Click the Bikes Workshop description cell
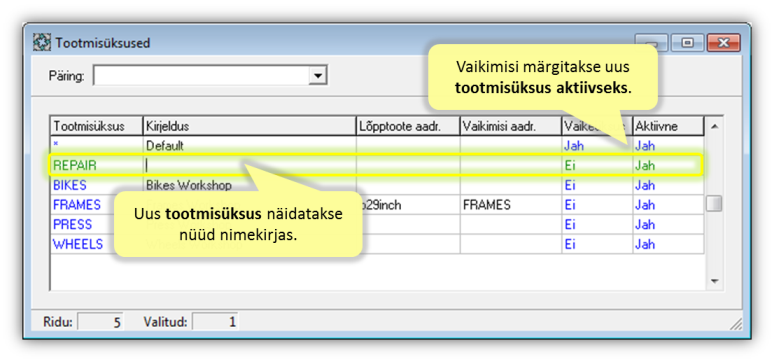This screenshot has width=774, height=362. tap(250, 185)
